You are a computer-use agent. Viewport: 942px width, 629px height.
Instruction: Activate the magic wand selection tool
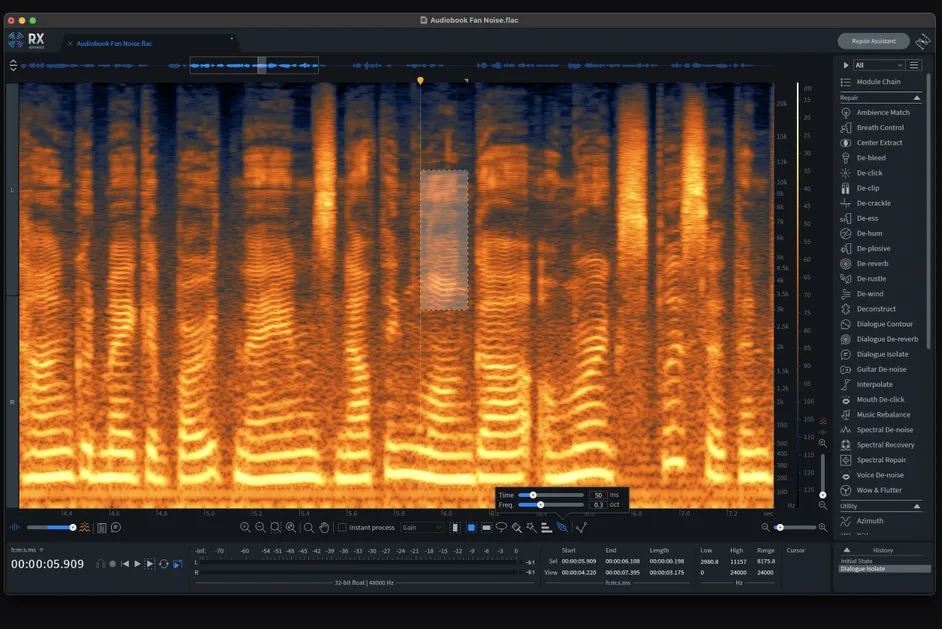point(532,527)
